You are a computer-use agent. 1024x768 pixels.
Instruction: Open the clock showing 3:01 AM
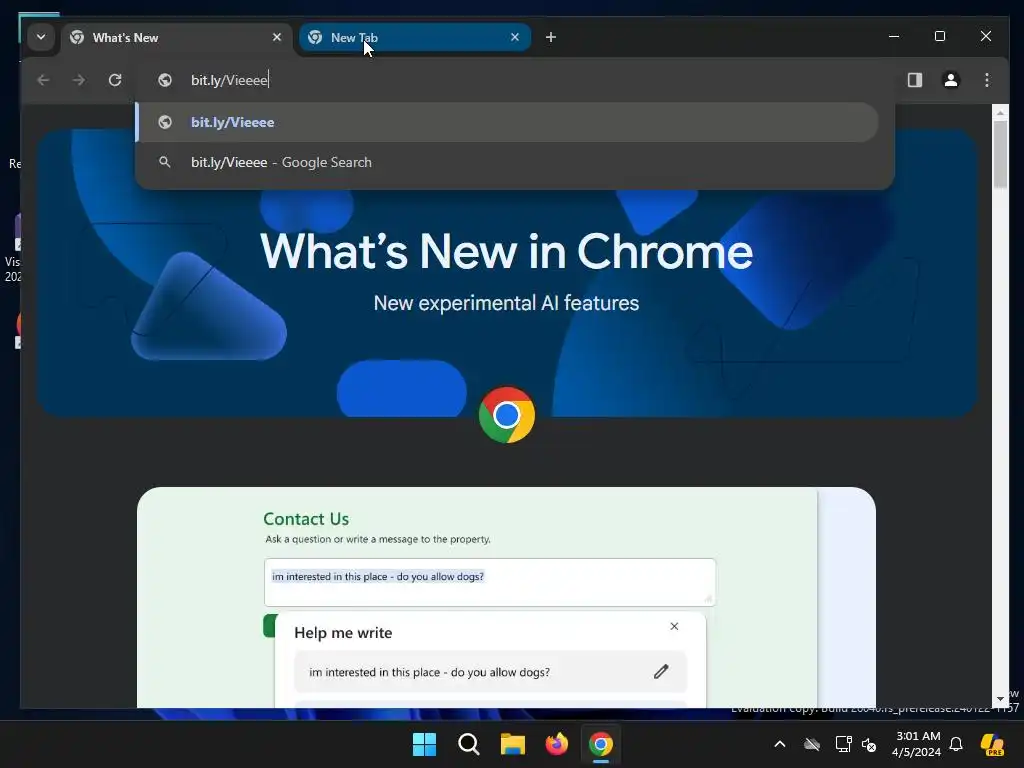tap(917, 744)
